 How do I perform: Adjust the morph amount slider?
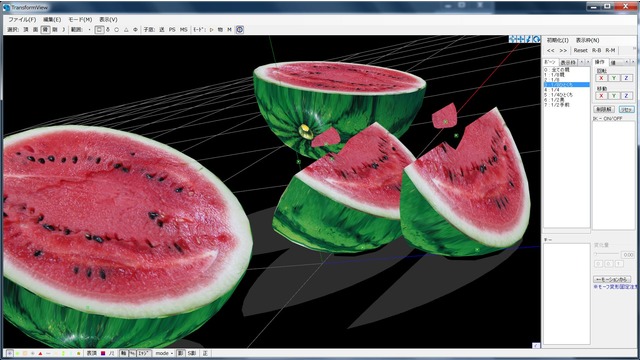tap(606, 254)
